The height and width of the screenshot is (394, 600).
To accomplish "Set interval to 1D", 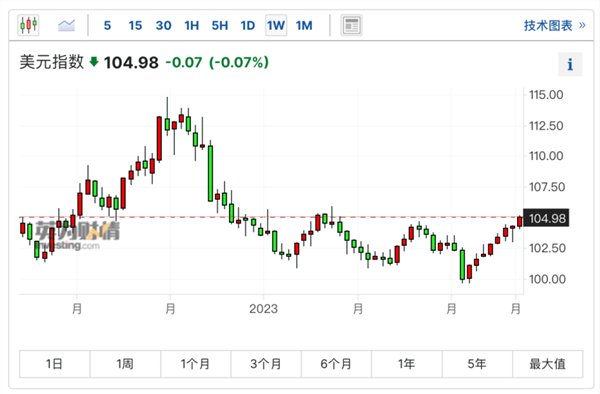I will (248, 25).
